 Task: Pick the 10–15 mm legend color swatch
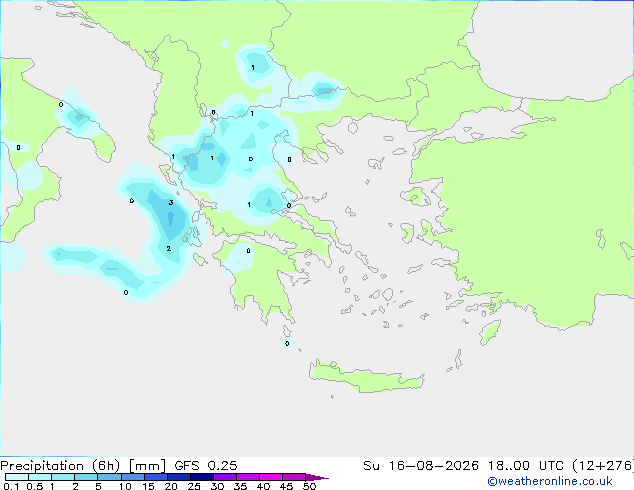[132, 477]
